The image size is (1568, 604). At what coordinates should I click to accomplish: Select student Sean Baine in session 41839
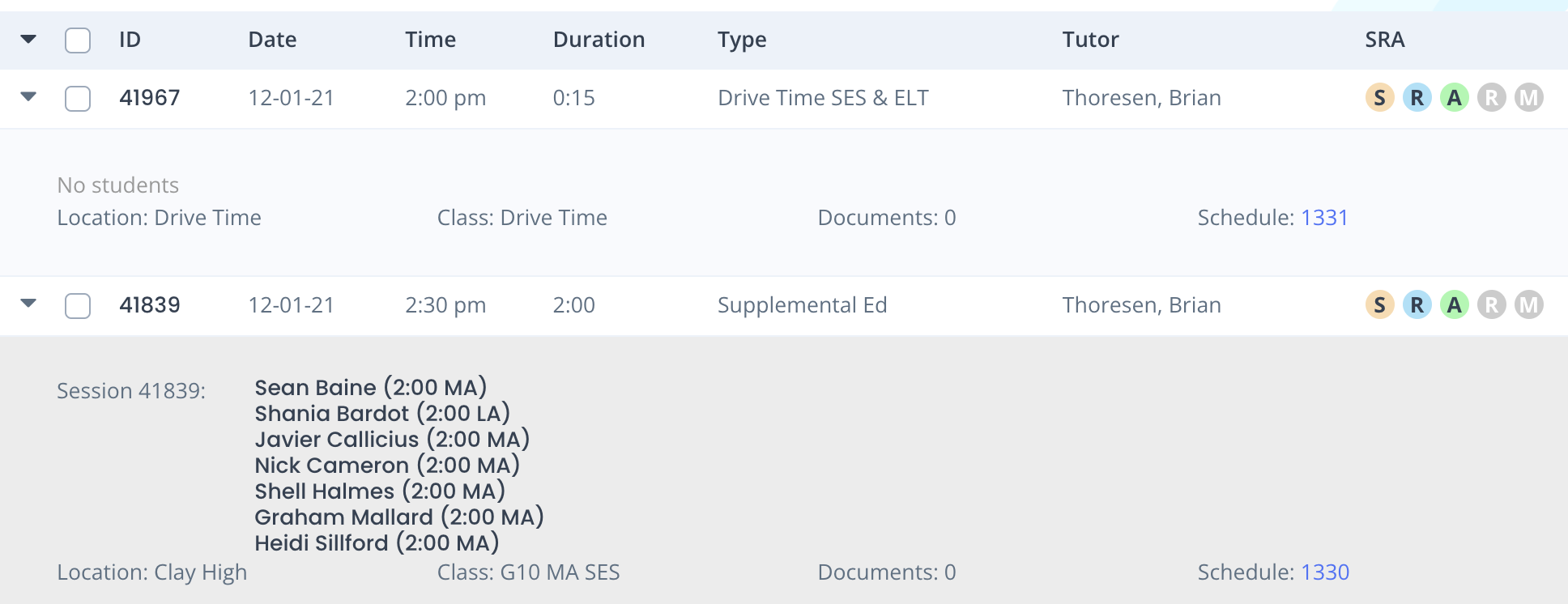(x=371, y=388)
